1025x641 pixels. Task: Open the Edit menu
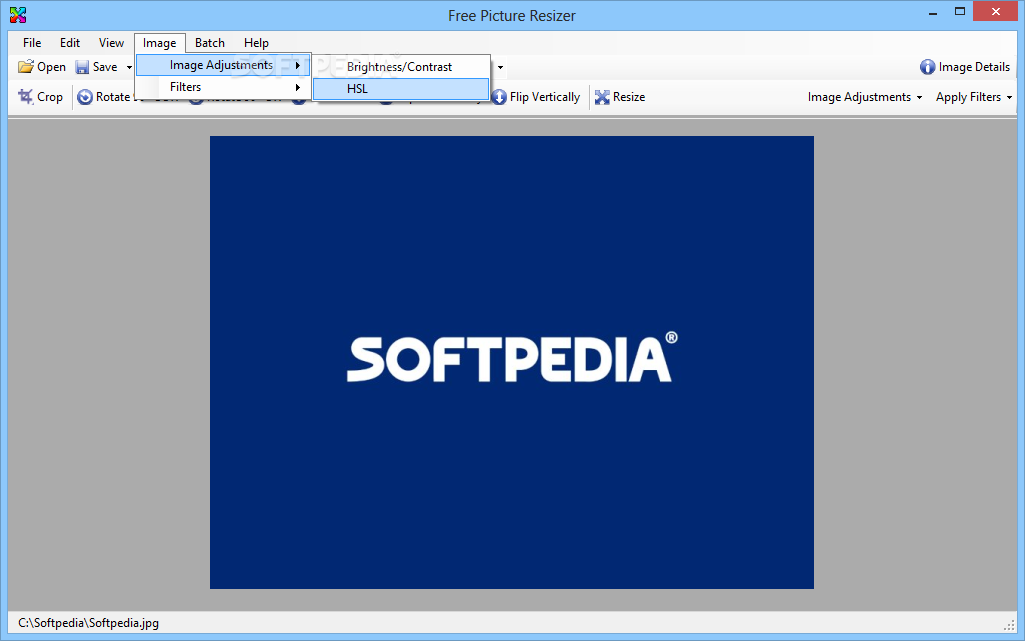pyautogui.click(x=70, y=42)
